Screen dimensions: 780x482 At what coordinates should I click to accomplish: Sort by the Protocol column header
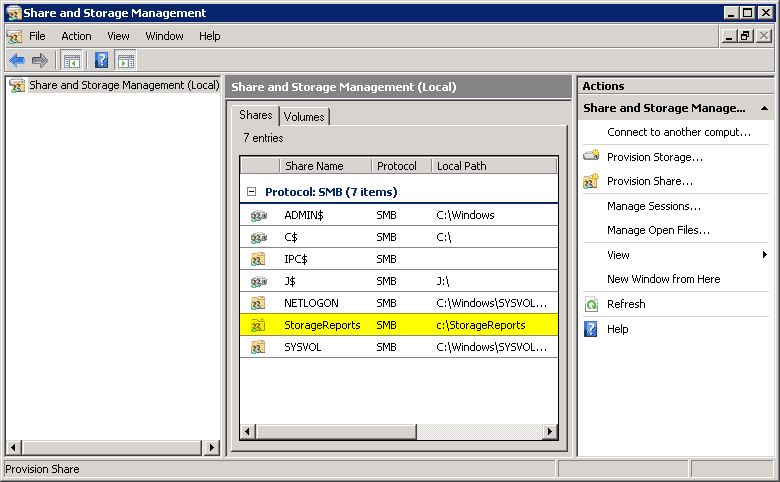(x=401, y=166)
